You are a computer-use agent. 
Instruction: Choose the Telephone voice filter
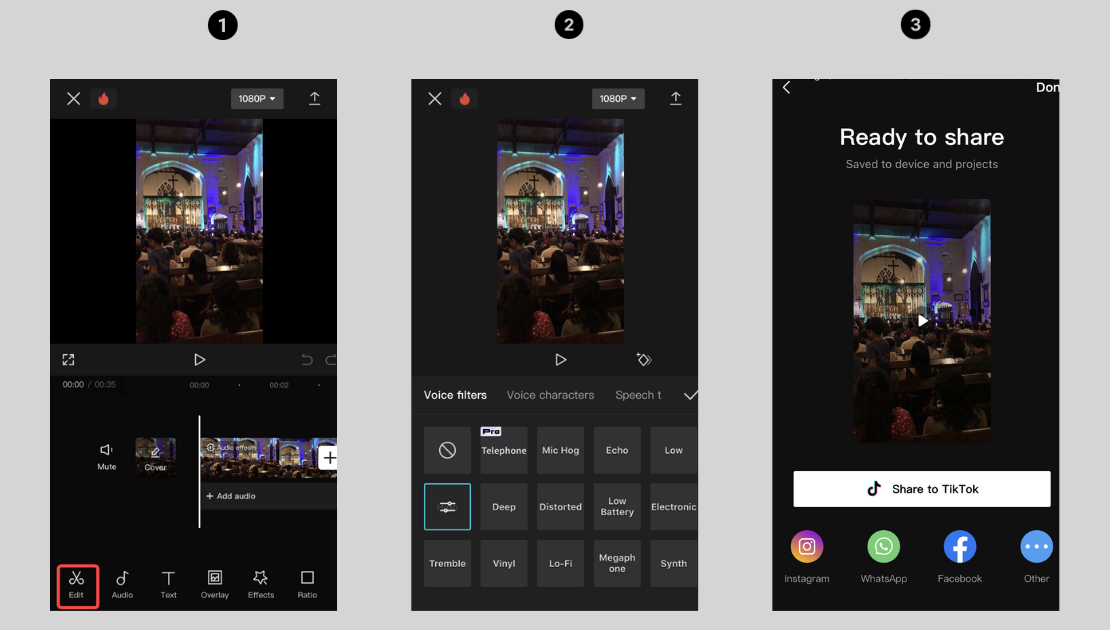pos(504,450)
